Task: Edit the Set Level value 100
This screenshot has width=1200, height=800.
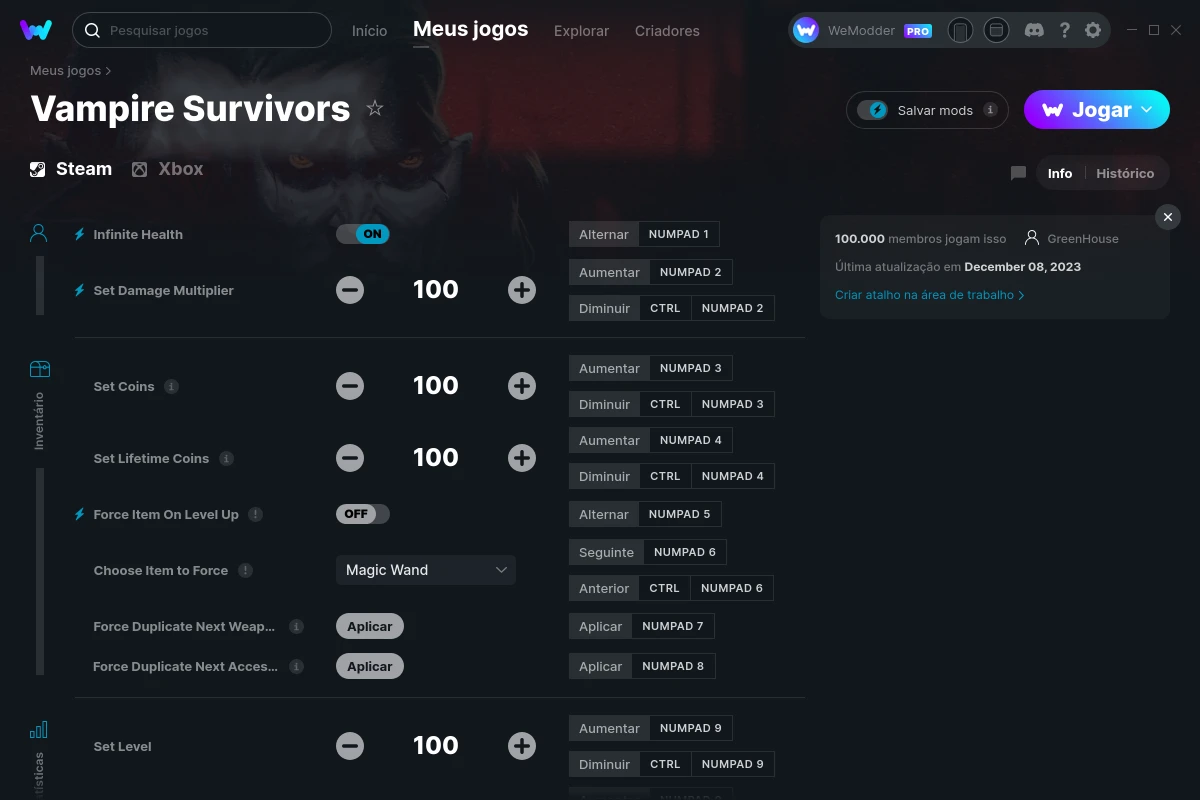Action: [436, 746]
